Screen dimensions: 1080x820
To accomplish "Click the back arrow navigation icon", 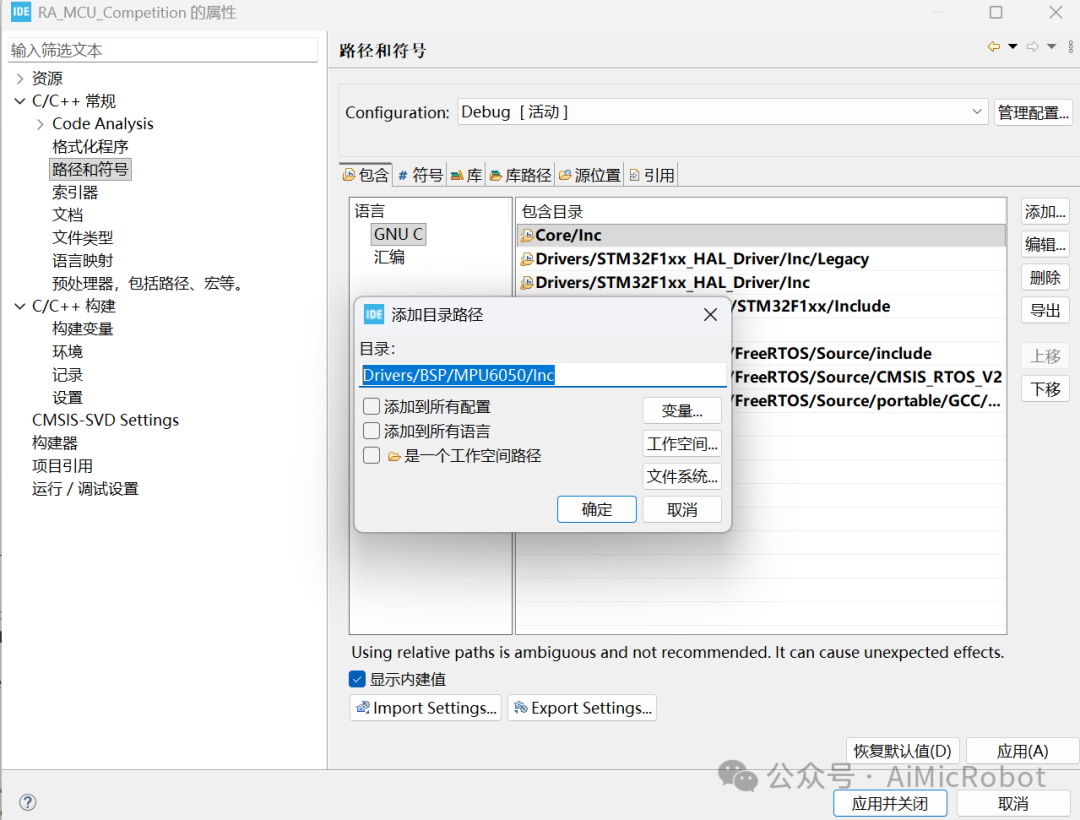I will (993, 47).
